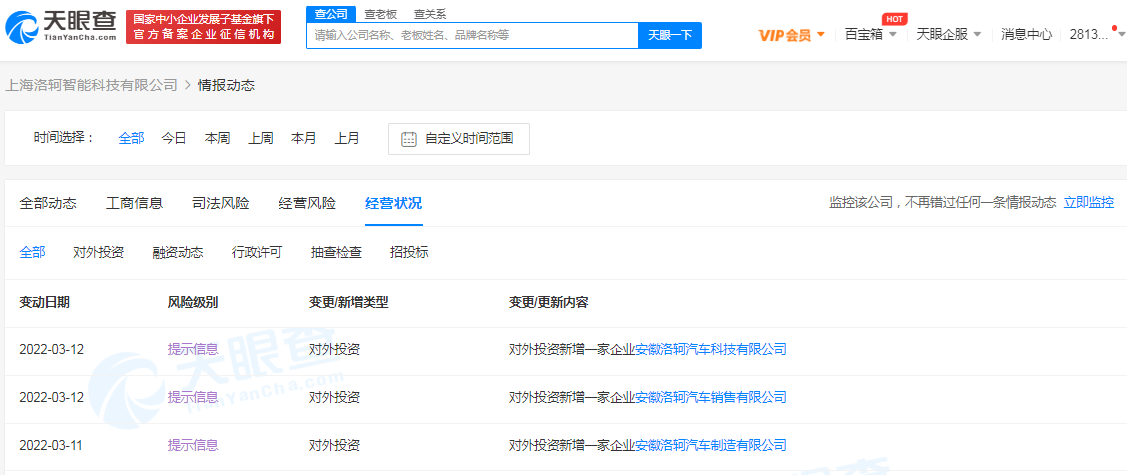Select the 本周 time filter
This screenshot has height=475, width=1127.
point(217,138)
